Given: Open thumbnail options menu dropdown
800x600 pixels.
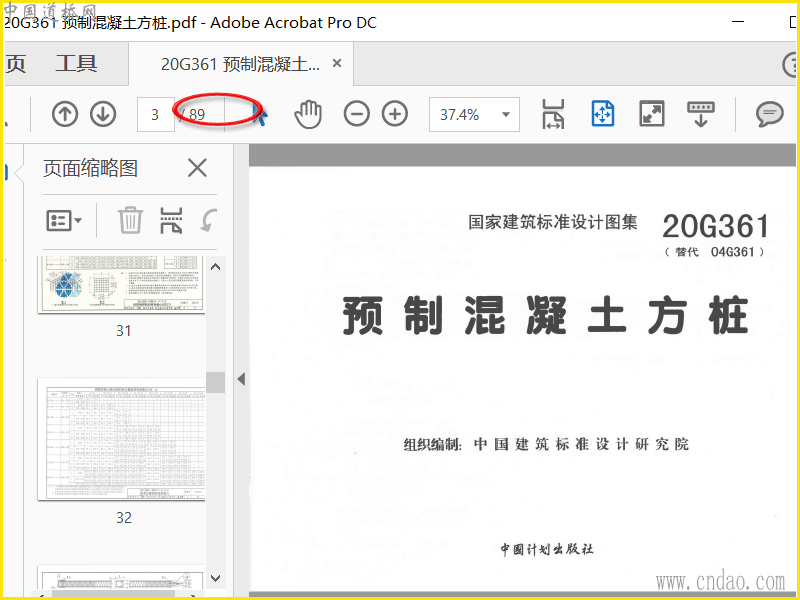Looking at the screenshot, I should pyautogui.click(x=64, y=220).
